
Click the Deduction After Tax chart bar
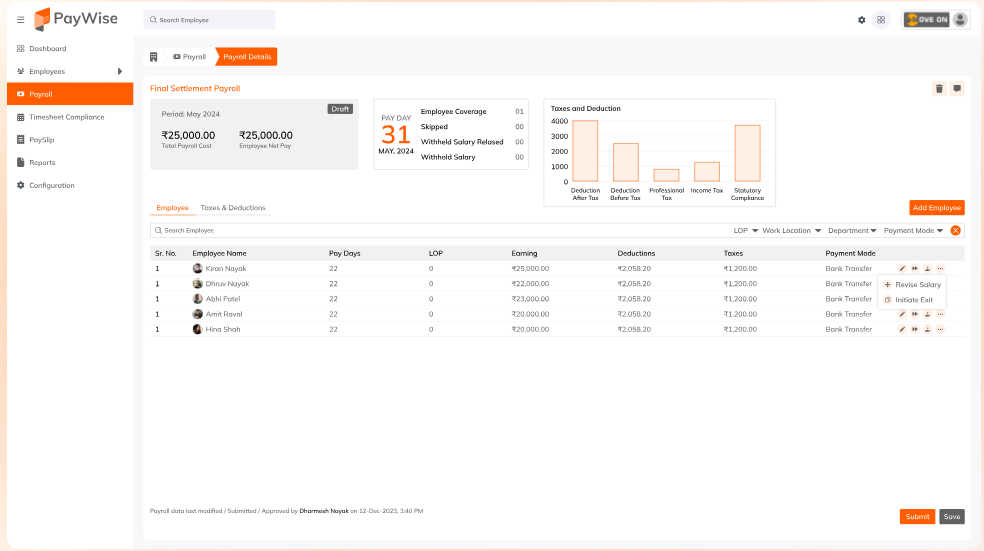point(585,151)
